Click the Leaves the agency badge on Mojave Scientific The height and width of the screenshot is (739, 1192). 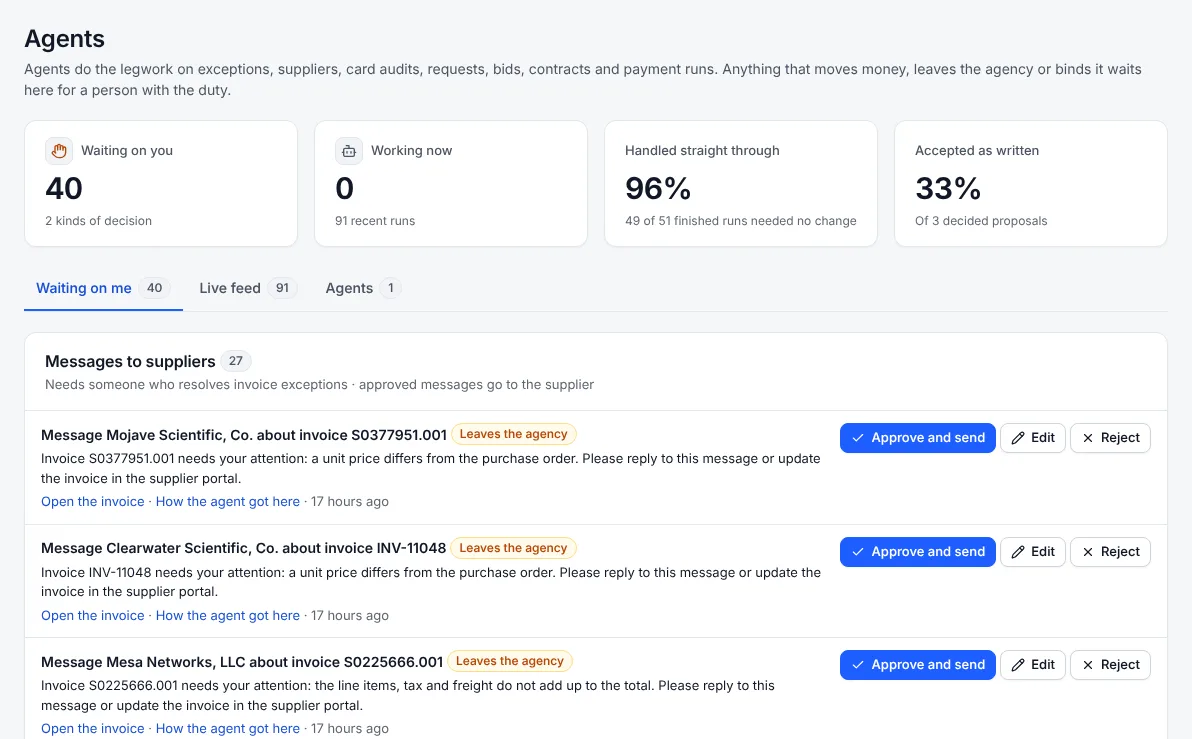pyautogui.click(x=514, y=434)
